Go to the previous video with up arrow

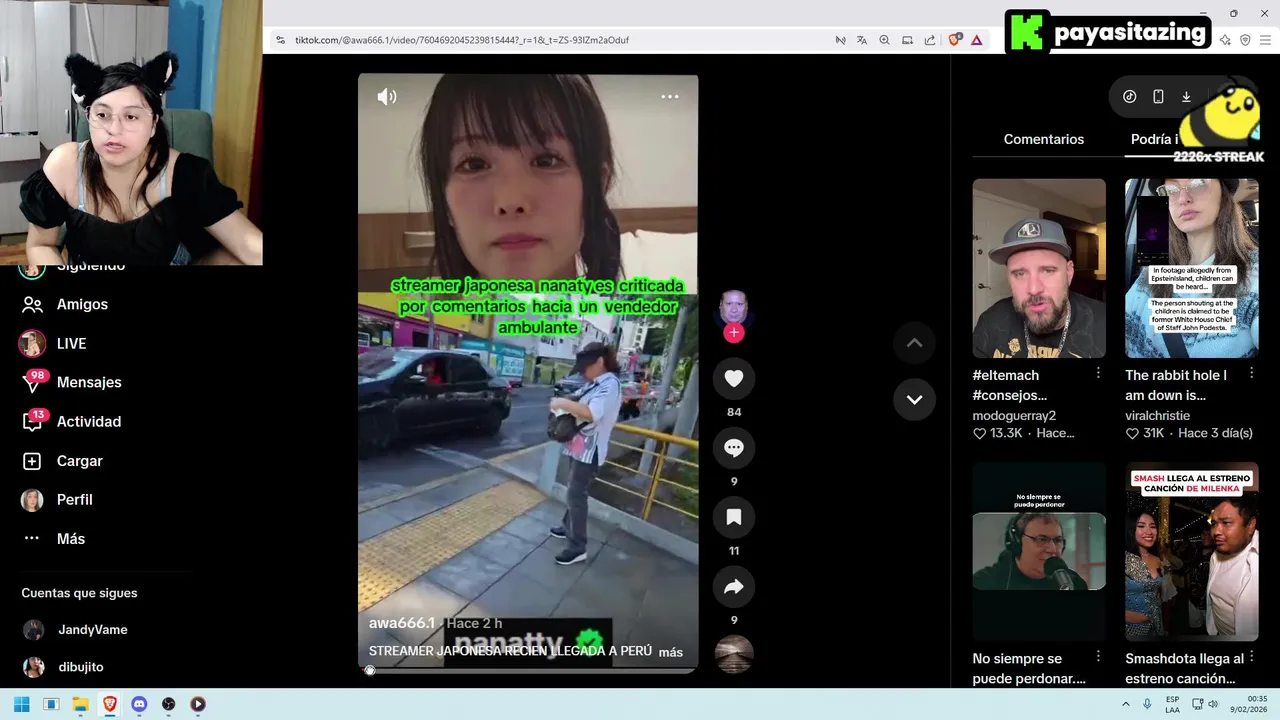[914, 343]
